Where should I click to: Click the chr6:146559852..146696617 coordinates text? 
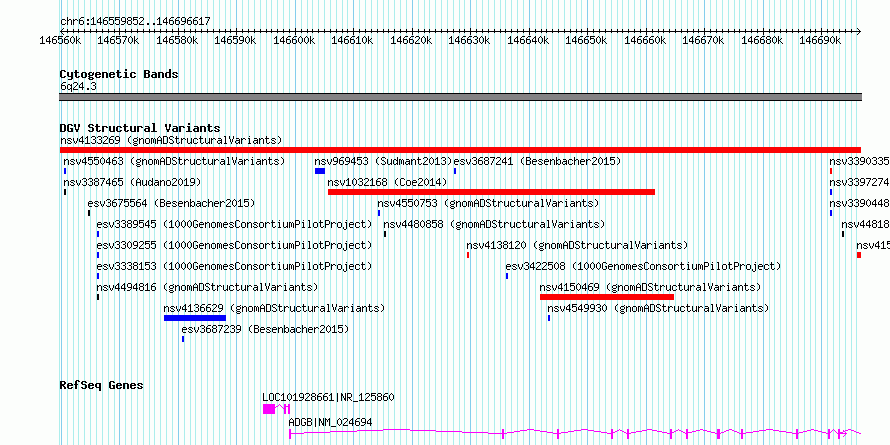tap(135, 22)
